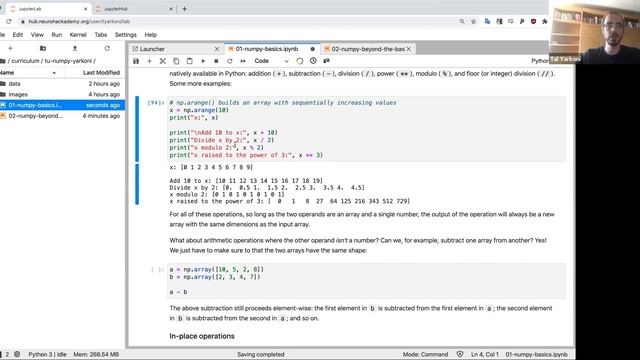Select 02-numpy-beyond file in file browser
This screenshot has width=640, height=360.
coord(62,116)
